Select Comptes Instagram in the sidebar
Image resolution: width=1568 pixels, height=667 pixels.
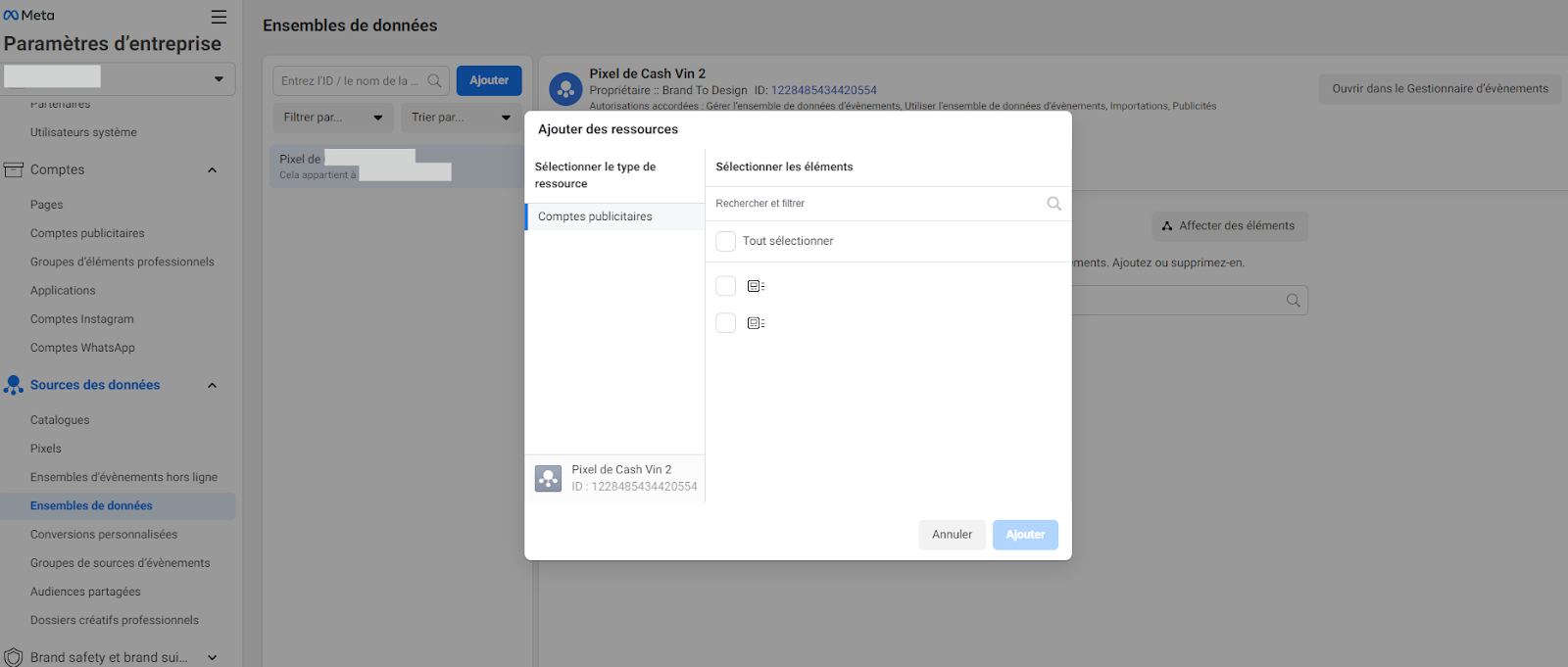82,319
